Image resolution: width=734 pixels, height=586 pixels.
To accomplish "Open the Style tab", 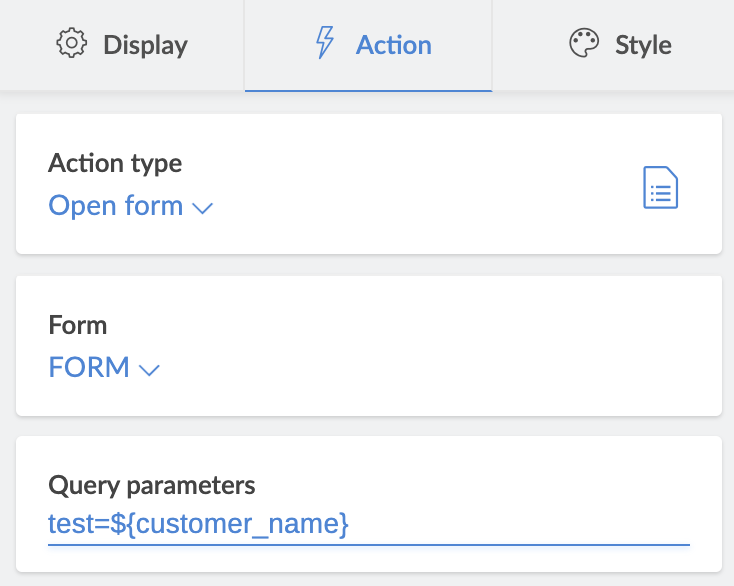I will tap(643, 45).
